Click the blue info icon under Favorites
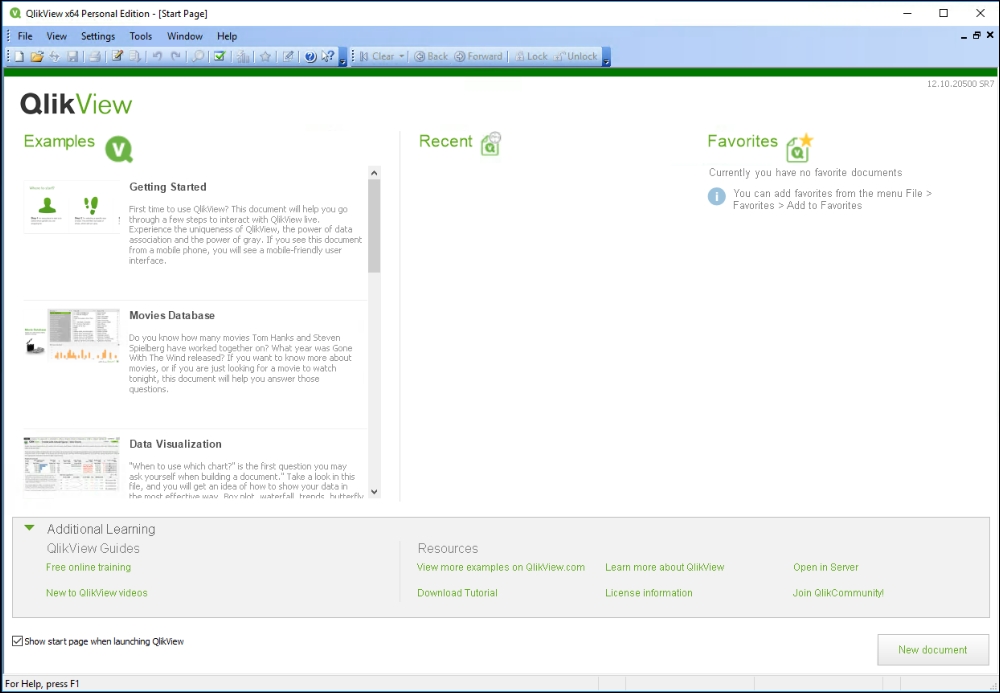This screenshot has height=693, width=1000. point(717,196)
